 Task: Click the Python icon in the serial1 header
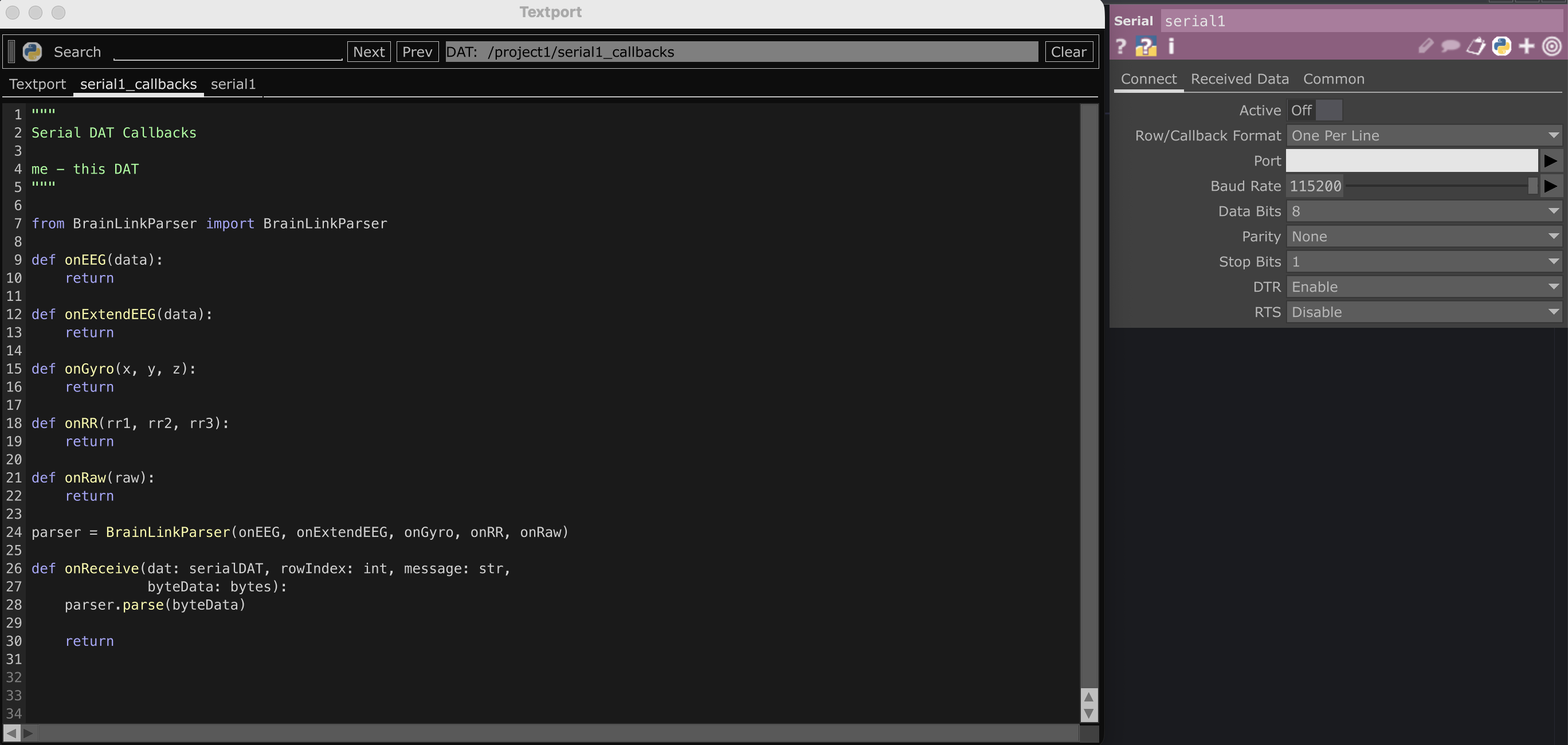(1501, 46)
